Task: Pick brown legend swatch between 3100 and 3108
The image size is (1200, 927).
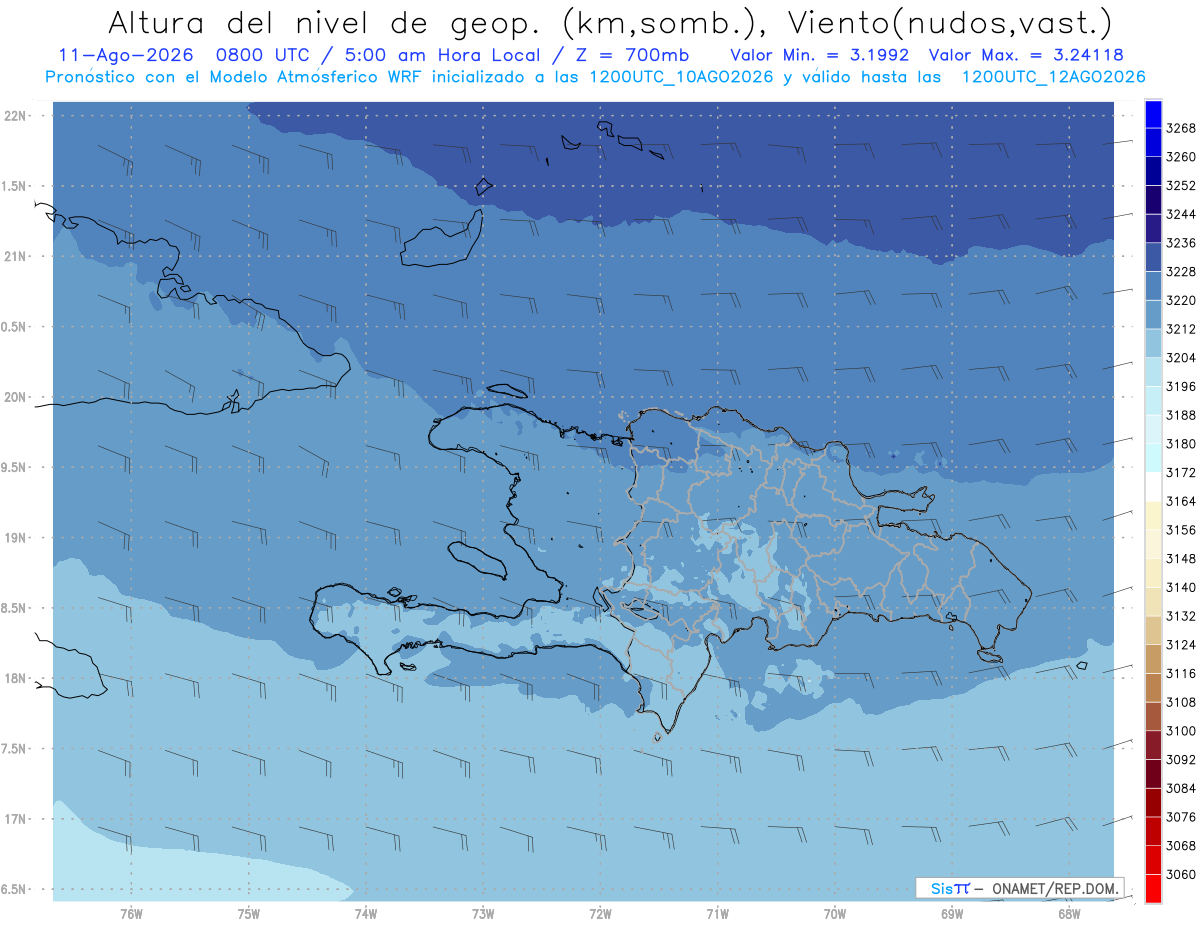Action: point(1153,716)
